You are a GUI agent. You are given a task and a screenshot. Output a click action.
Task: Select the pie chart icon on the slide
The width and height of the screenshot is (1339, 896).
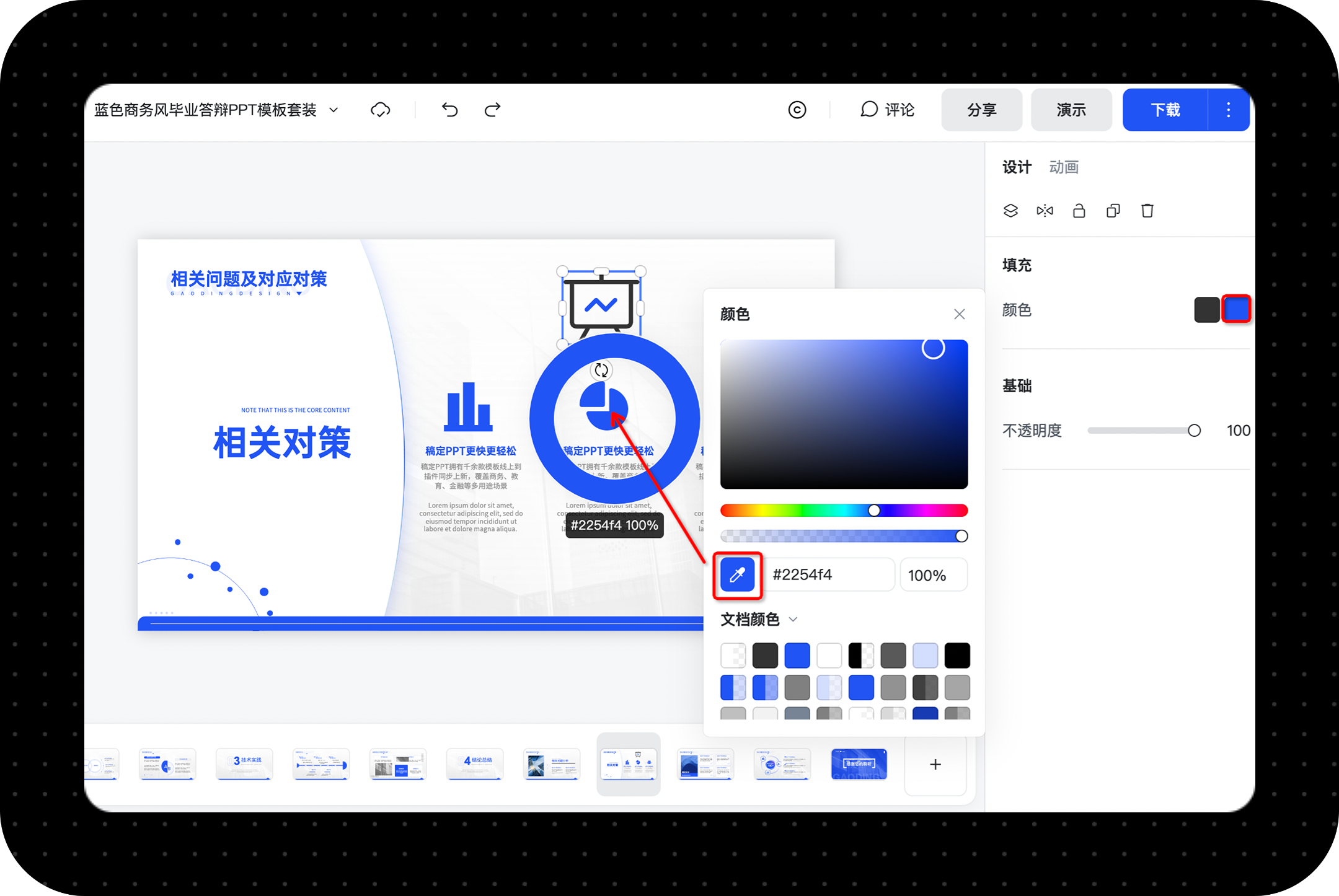pyautogui.click(x=603, y=406)
